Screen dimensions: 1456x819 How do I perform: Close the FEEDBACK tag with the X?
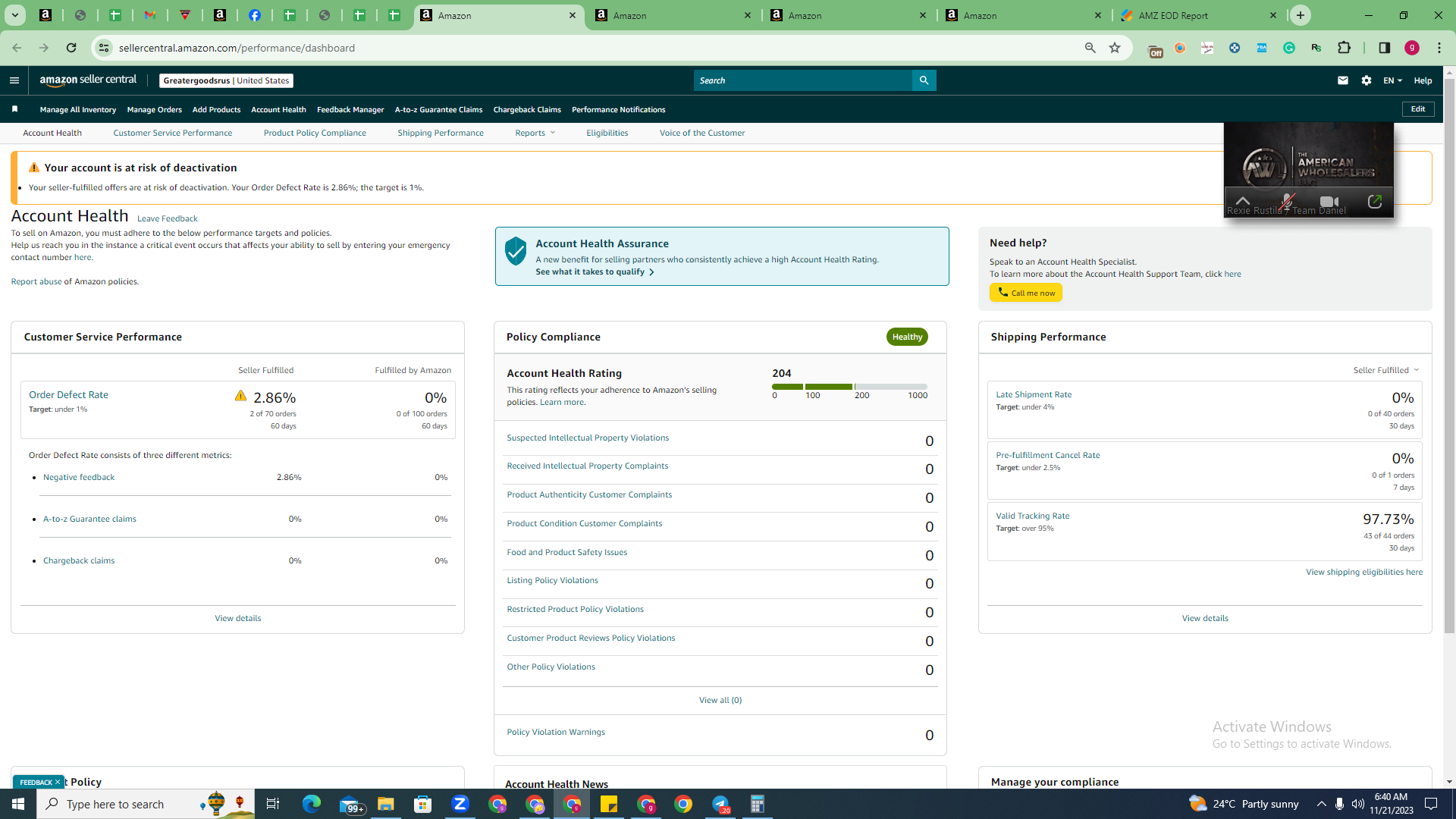click(x=57, y=782)
